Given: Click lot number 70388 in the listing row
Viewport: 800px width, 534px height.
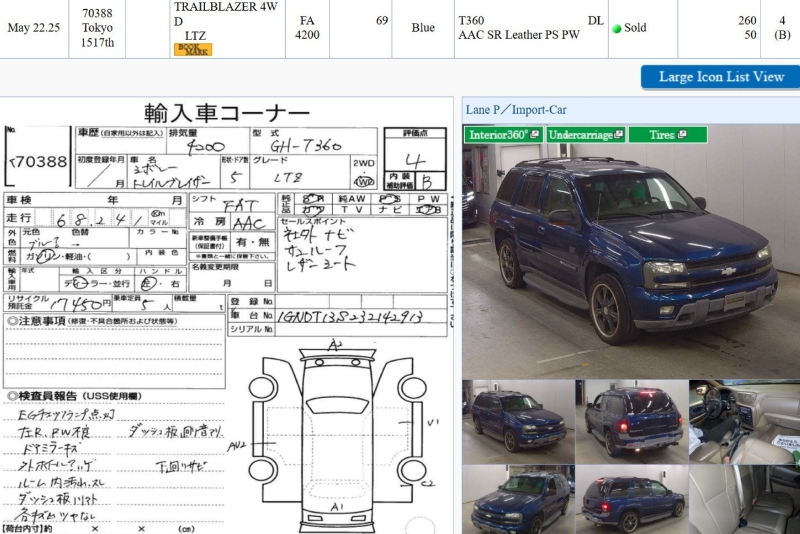Looking at the screenshot, I should 97,12.
